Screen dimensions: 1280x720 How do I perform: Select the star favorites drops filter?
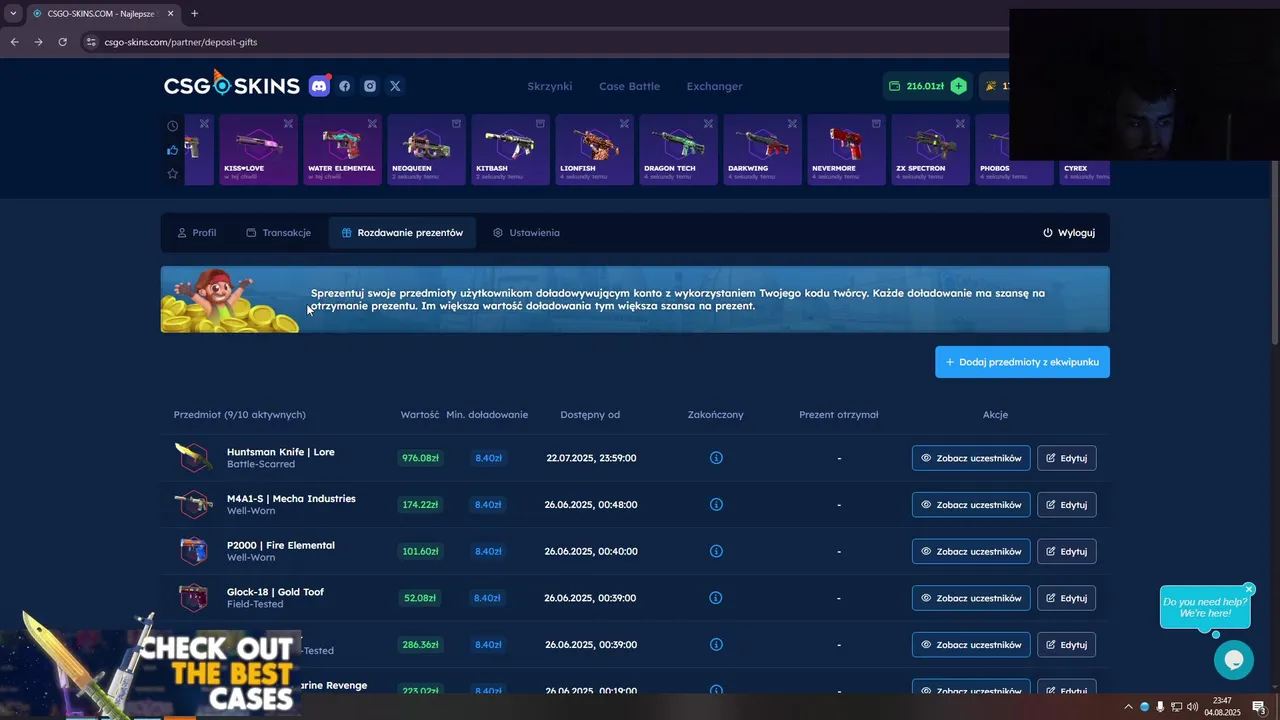[x=173, y=174]
